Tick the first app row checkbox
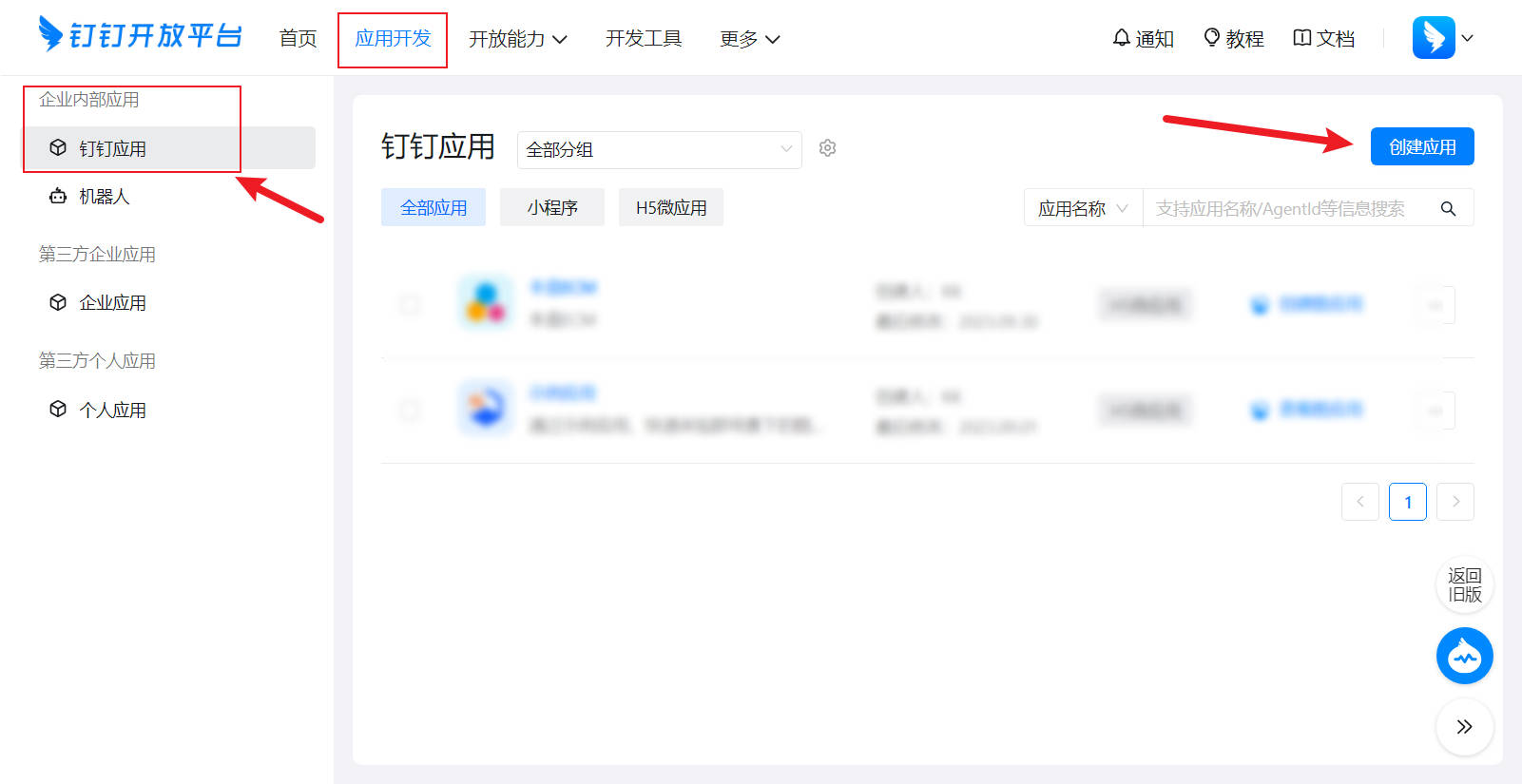Viewport: 1522px width, 784px height. (x=410, y=304)
